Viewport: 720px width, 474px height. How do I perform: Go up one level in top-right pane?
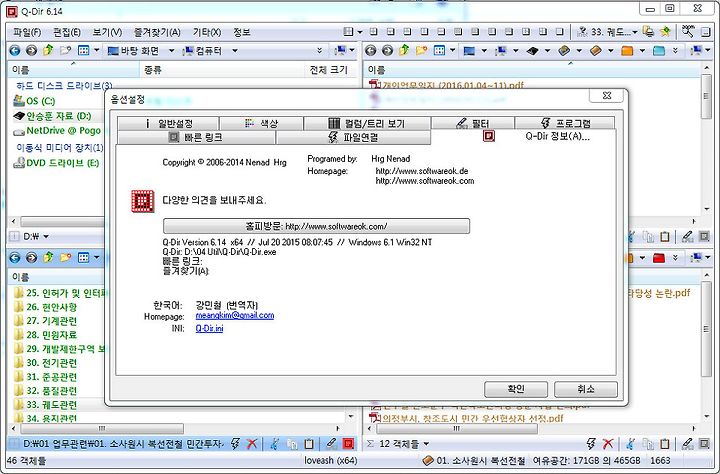coord(405,51)
